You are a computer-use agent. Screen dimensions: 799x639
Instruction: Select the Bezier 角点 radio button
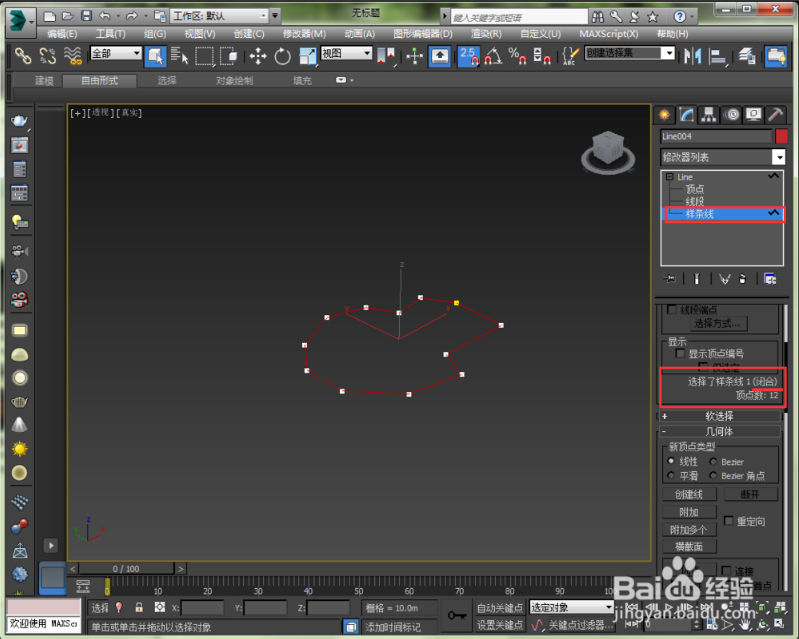coord(713,475)
